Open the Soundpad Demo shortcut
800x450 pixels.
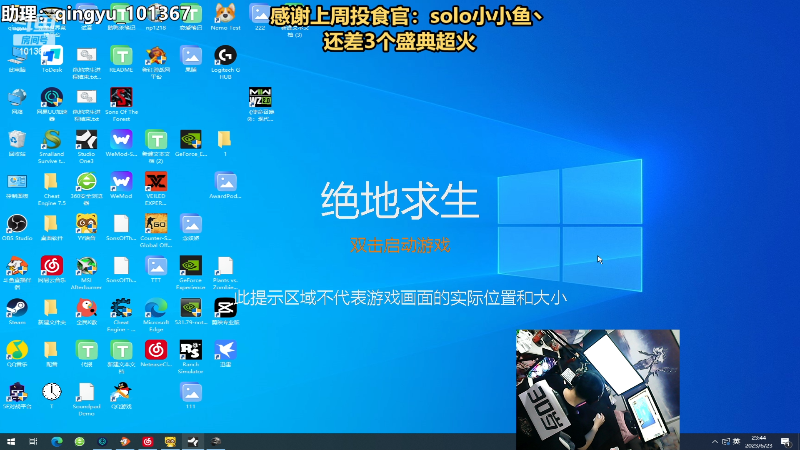tap(86, 399)
